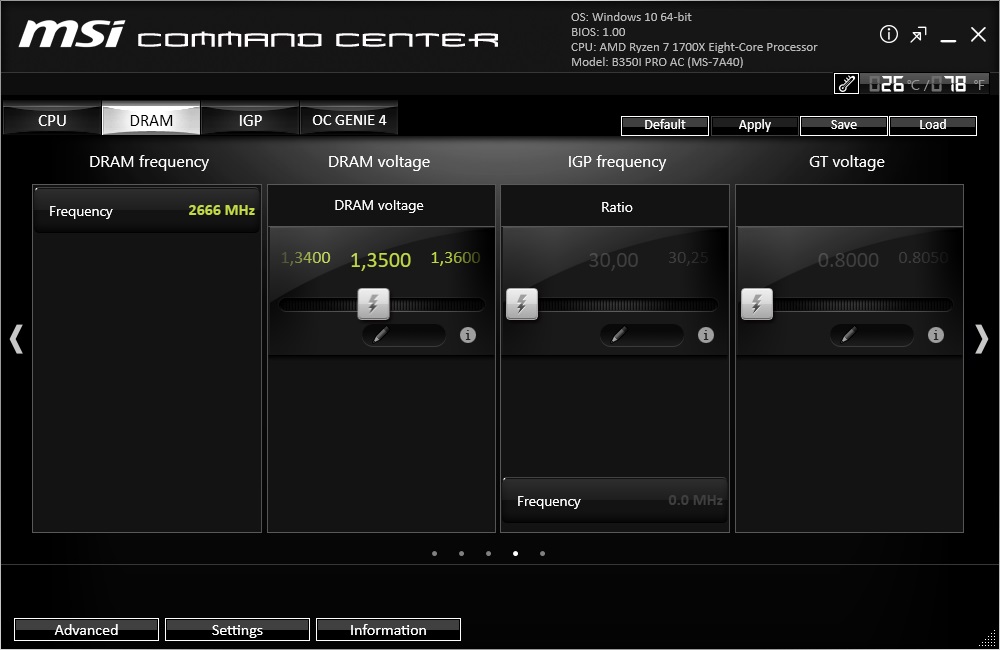Close the Command Center window
1000x650 pixels.
(978, 34)
